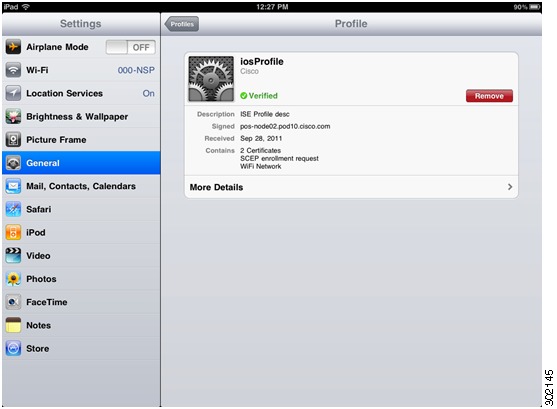This screenshot has height=409, width=557.
Task: Open the FaceTime camera icon
Action: [x=13, y=302]
